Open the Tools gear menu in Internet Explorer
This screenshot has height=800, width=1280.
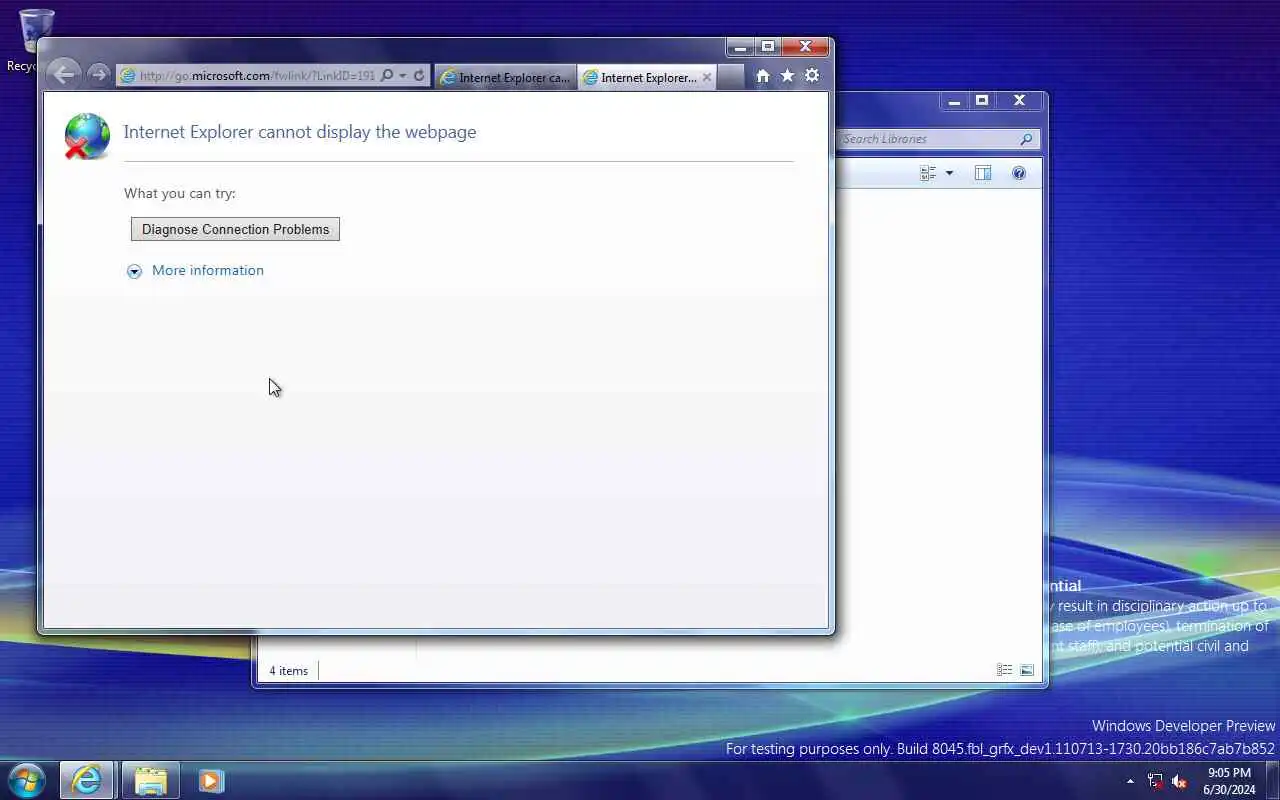[812, 76]
